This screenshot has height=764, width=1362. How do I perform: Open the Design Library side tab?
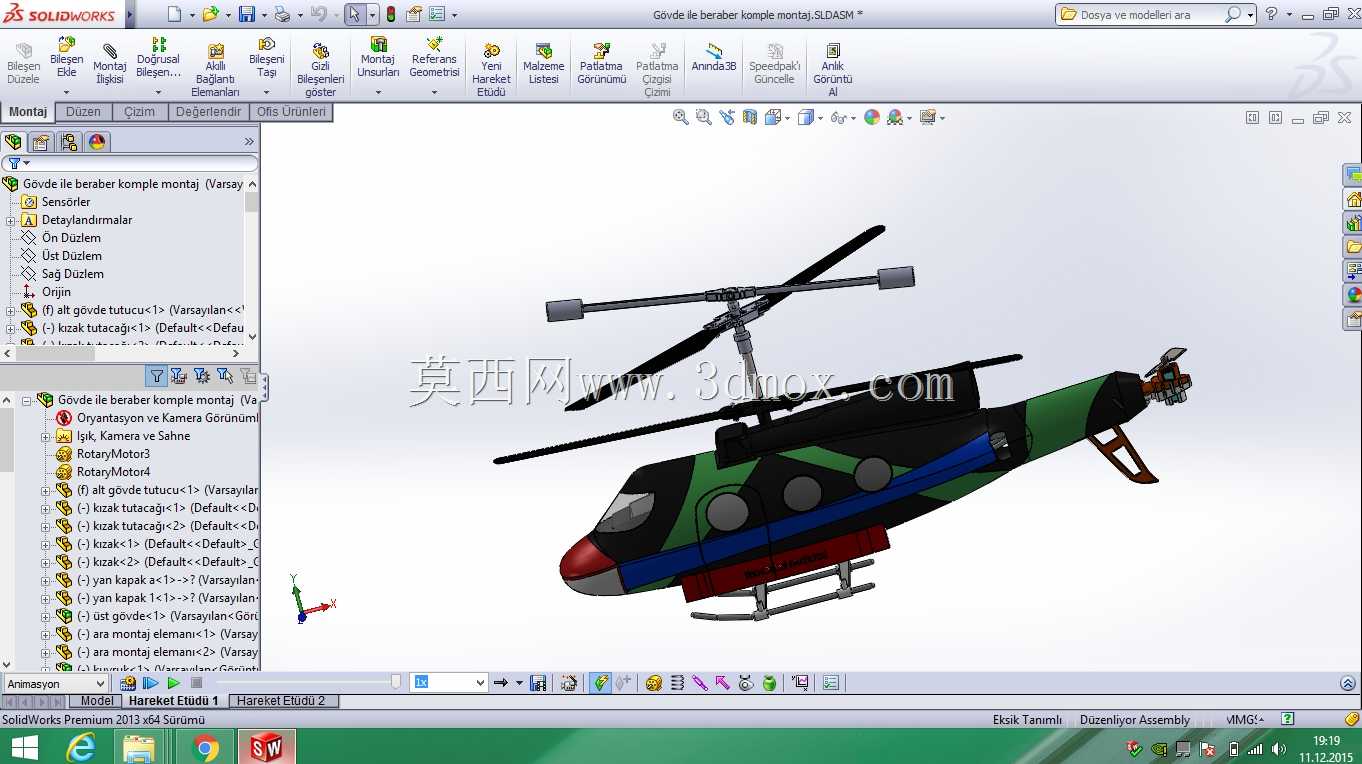pyautogui.click(x=1353, y=222)
